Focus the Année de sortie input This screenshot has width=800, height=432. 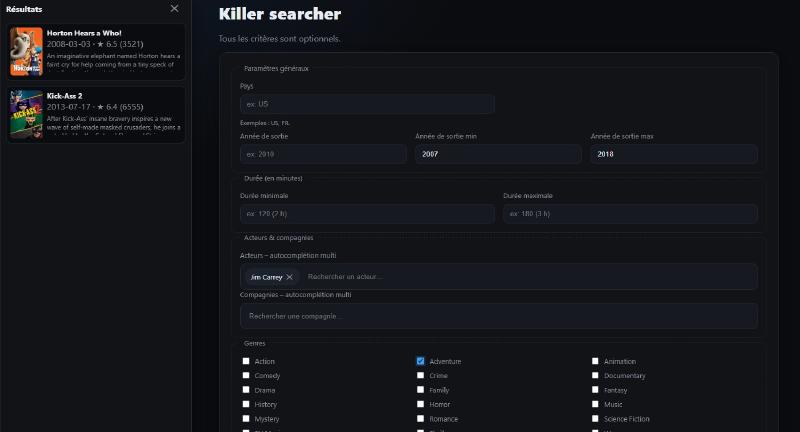pyautogui.click(x=323, y=154)
